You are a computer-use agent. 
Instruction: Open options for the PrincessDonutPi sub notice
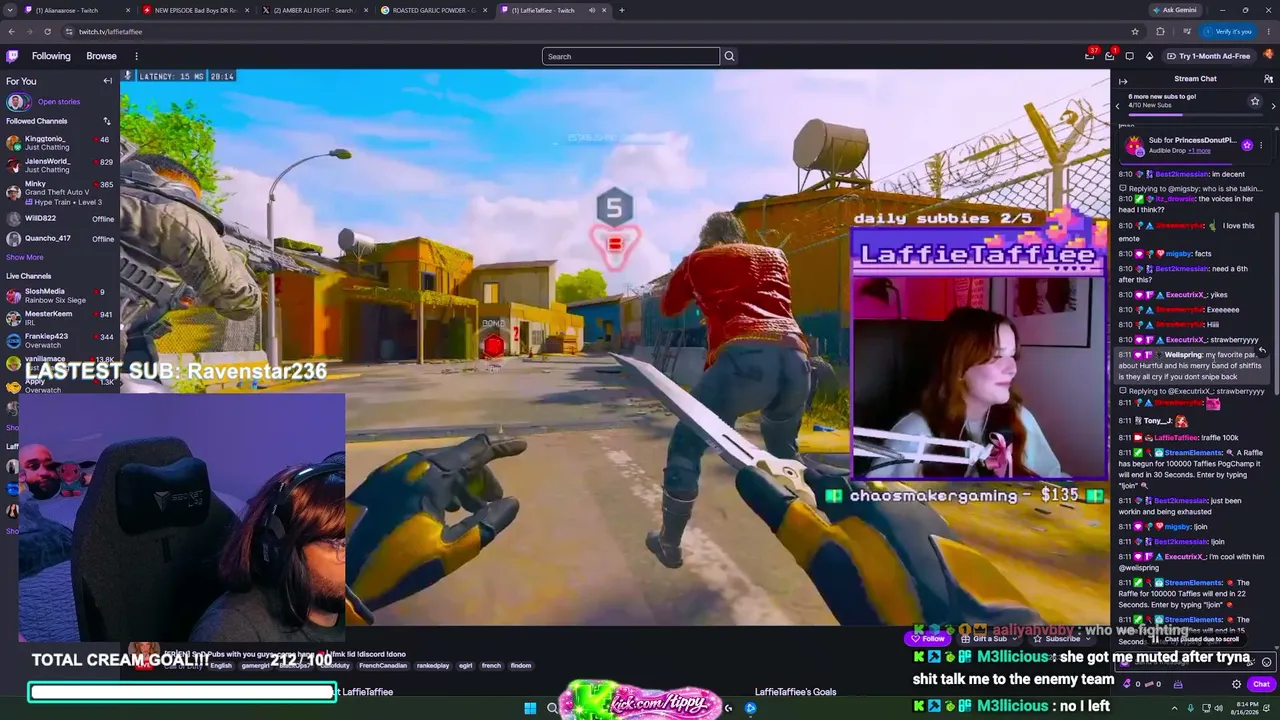(x=1261, y=145)
